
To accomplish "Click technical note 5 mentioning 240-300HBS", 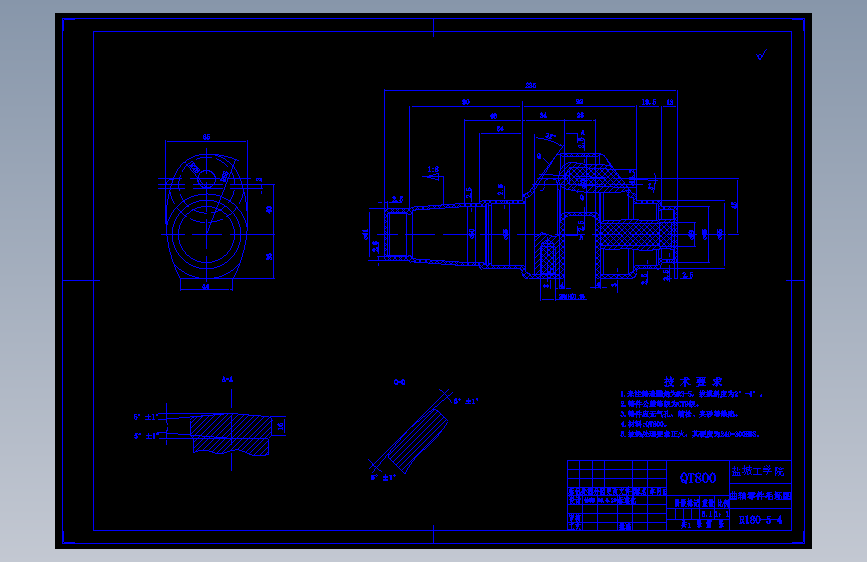I will (690, 434).
